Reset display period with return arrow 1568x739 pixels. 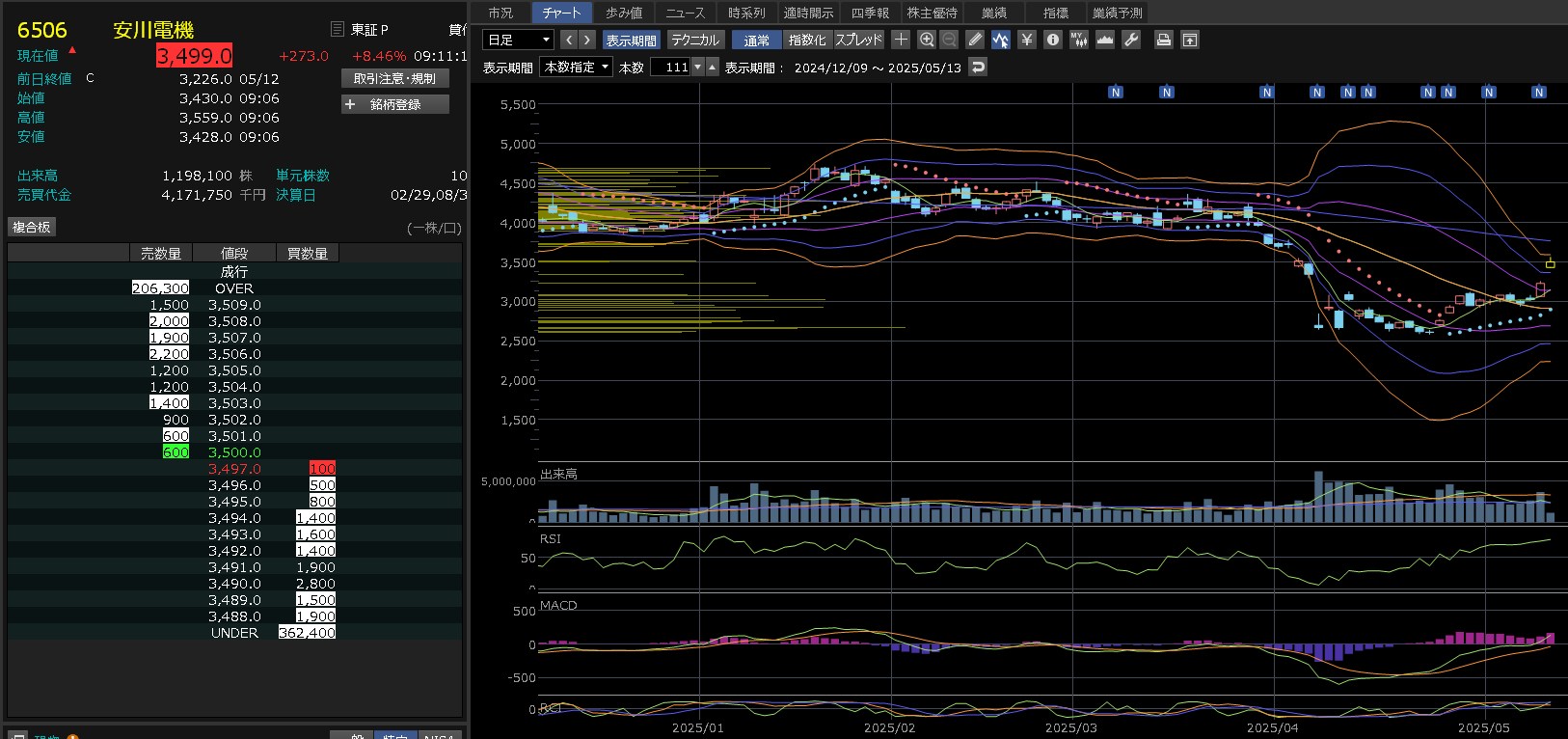(978, 68)
